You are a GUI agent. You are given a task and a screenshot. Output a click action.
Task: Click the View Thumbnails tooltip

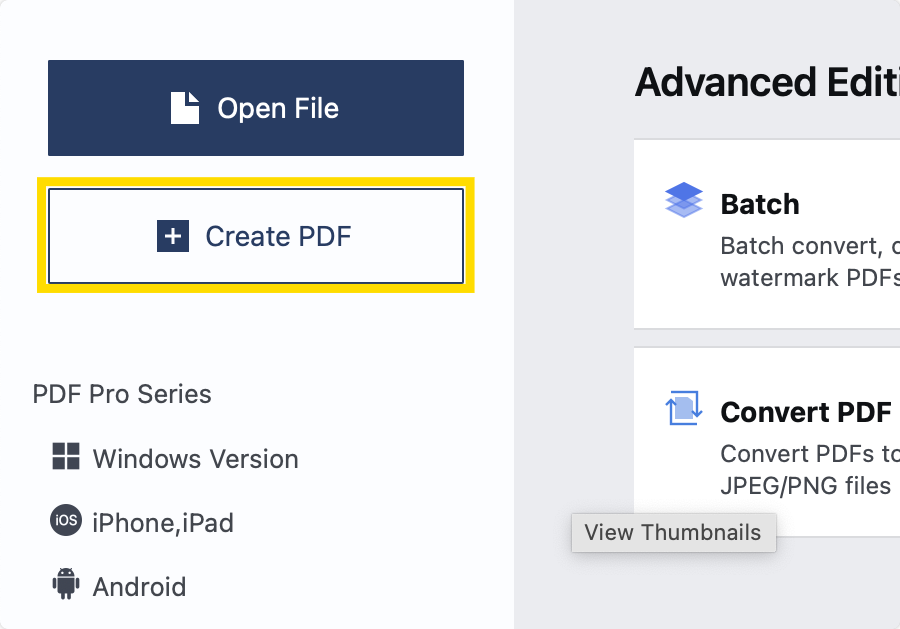(x=673, y=533)
